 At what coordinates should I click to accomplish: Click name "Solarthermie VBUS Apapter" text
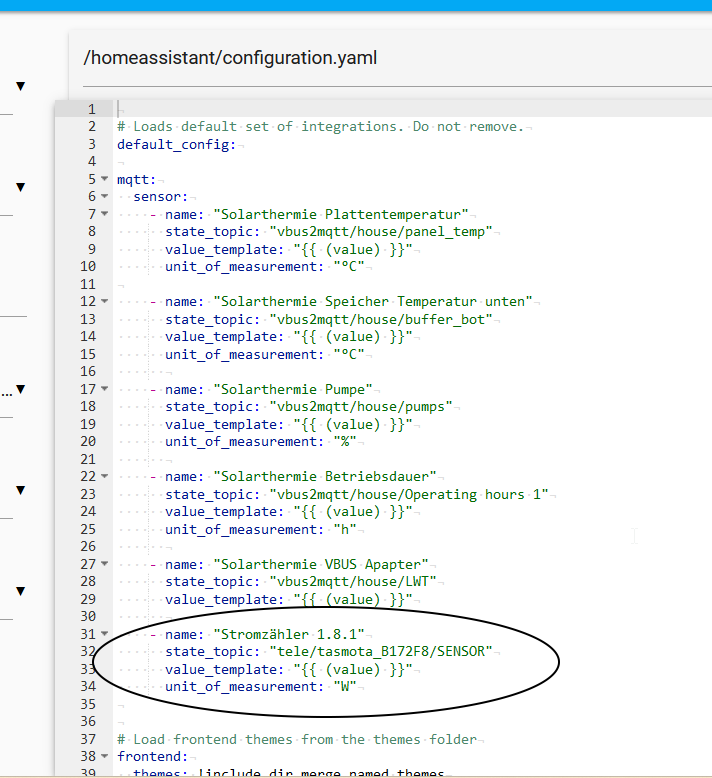(x=297, y=565)
